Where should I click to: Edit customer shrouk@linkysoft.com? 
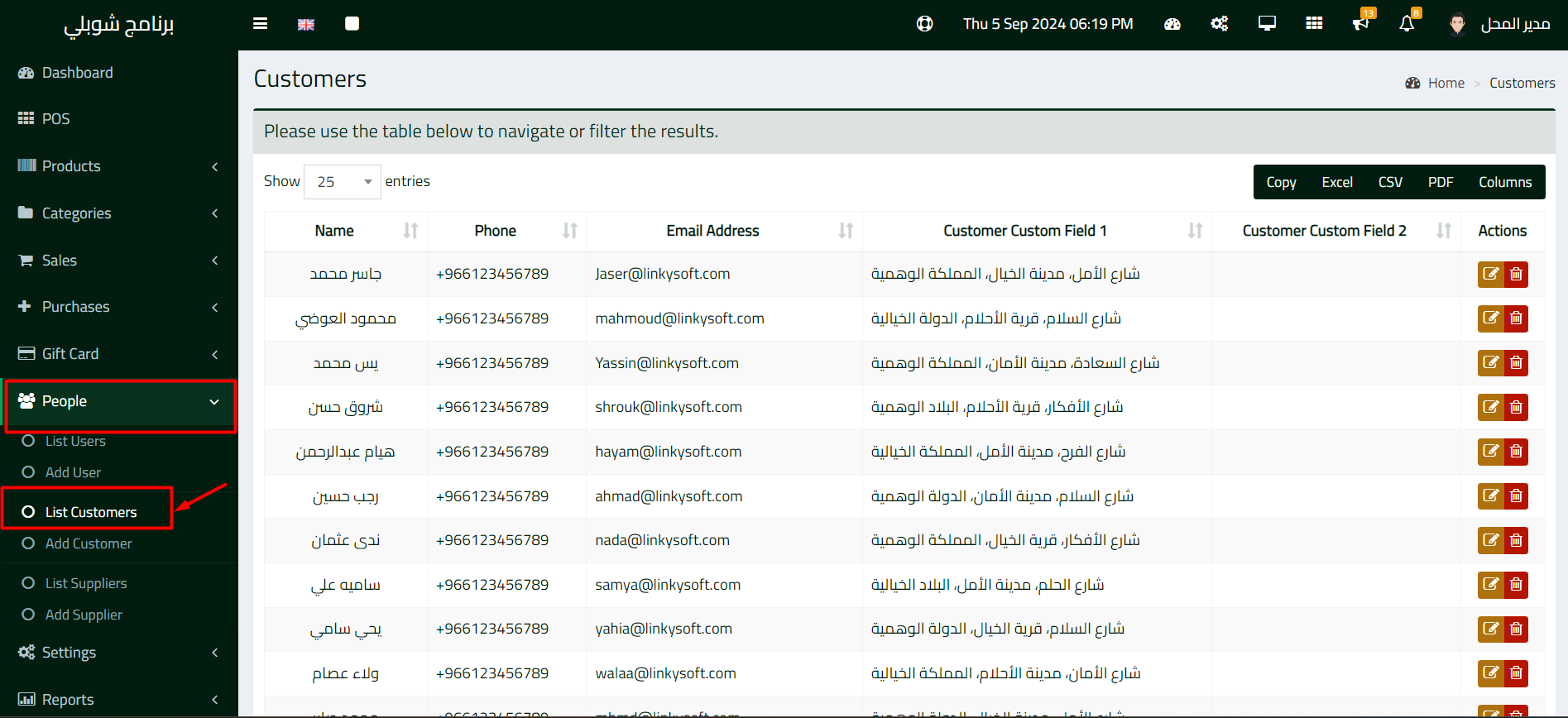click(1491, 407)
